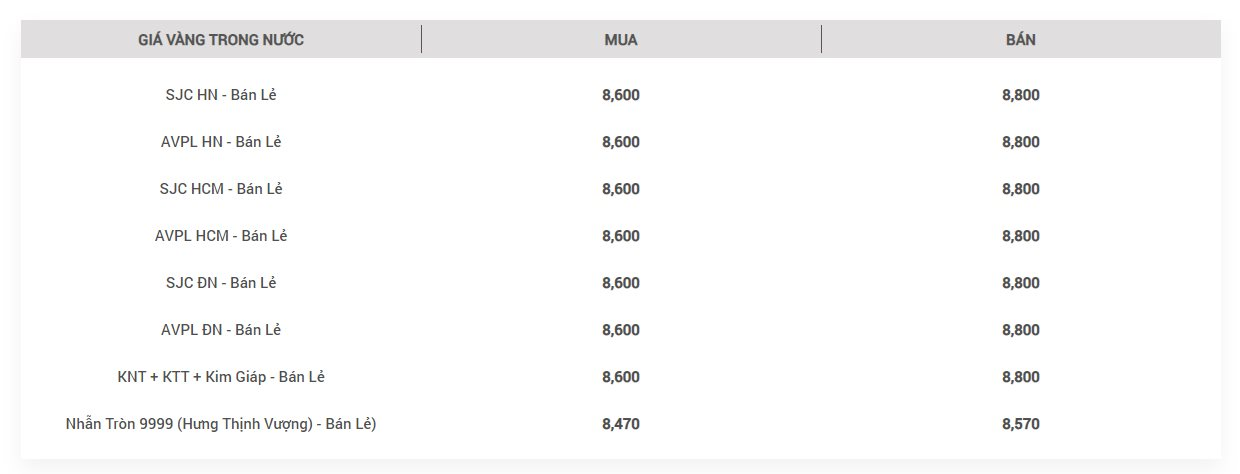Select the SJC ĐN - Bán Lẻ row label
1240x474 pixels.
[221, 283]
